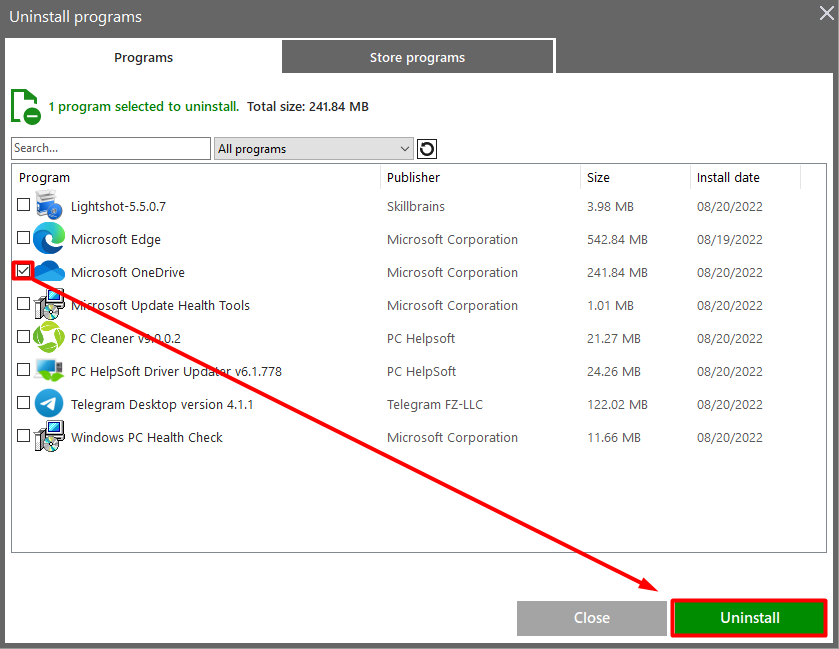Click the Skillbrains publisher cell
839x649 pixels.
pos(416,207)
